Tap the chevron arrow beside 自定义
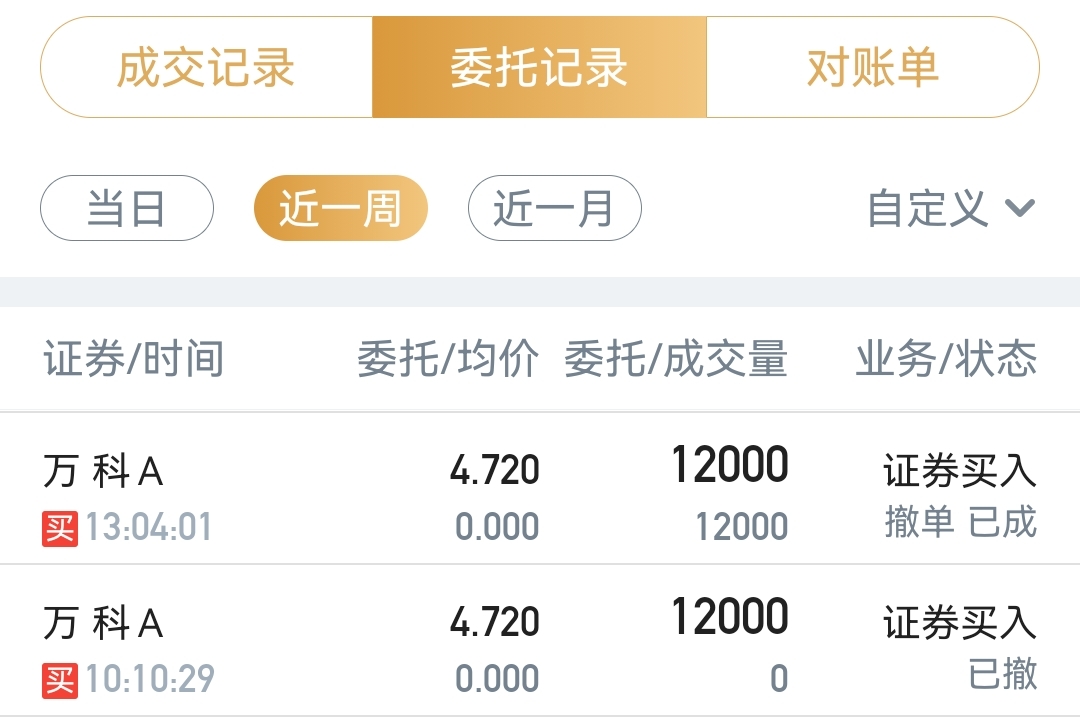Image resolution: width=1080 pixels, height=726 pixels. [x=1019, y=209]
